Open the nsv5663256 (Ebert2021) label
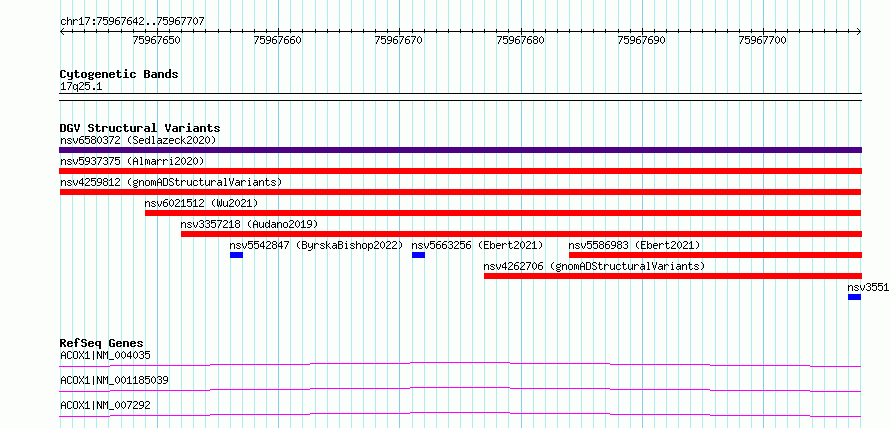Viewport: 890px width, 428px height. click(x=477, y=245)
